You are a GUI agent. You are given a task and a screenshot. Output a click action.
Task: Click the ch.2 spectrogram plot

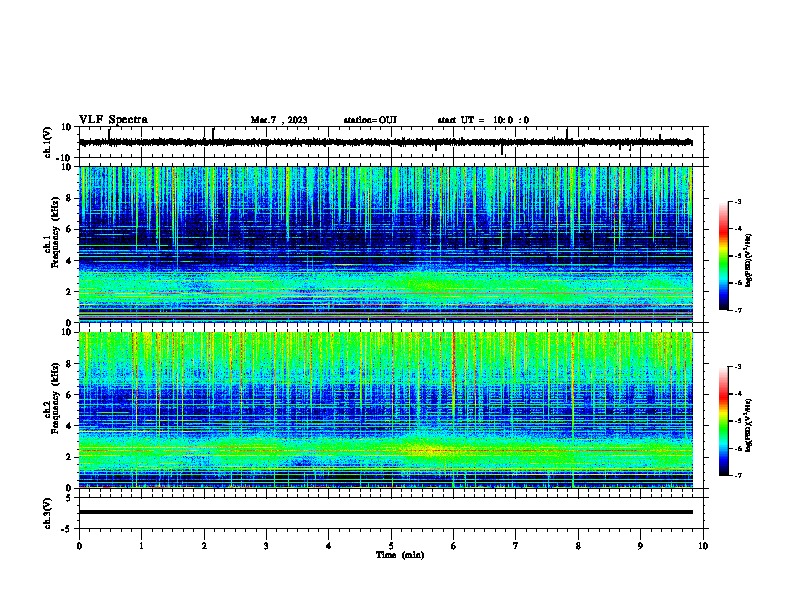click(x=385, y=410)
